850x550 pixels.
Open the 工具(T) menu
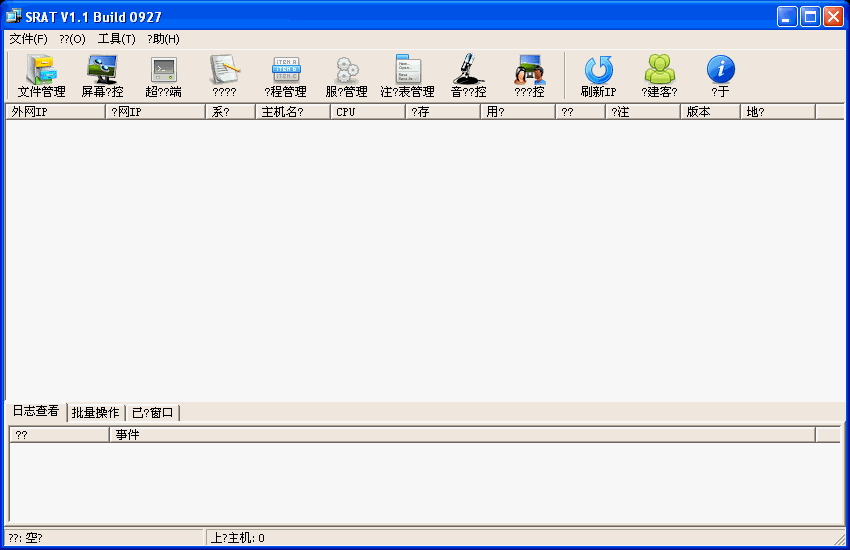tap(116, 39)
